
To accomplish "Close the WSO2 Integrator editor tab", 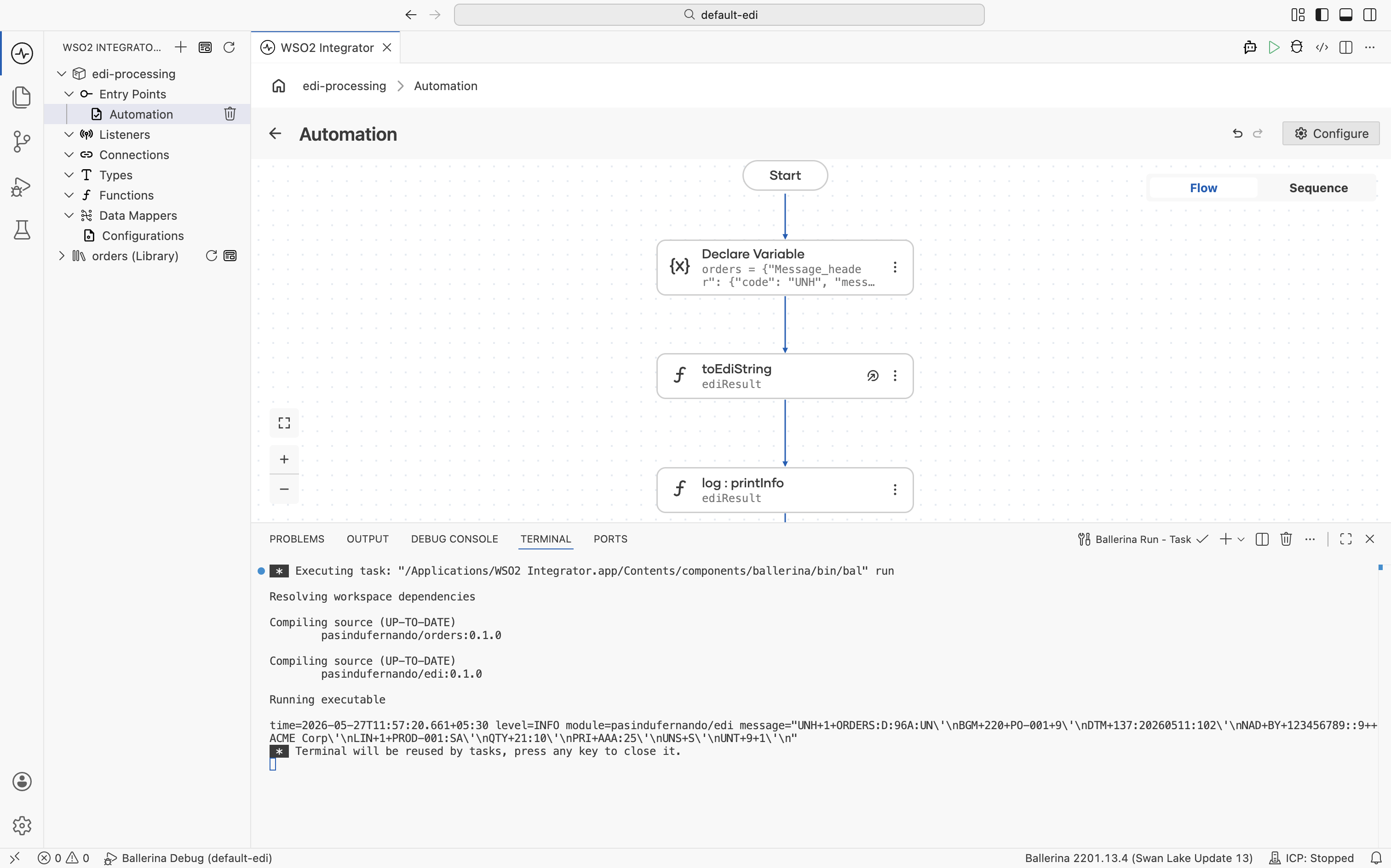I will [x=387, y=47].
